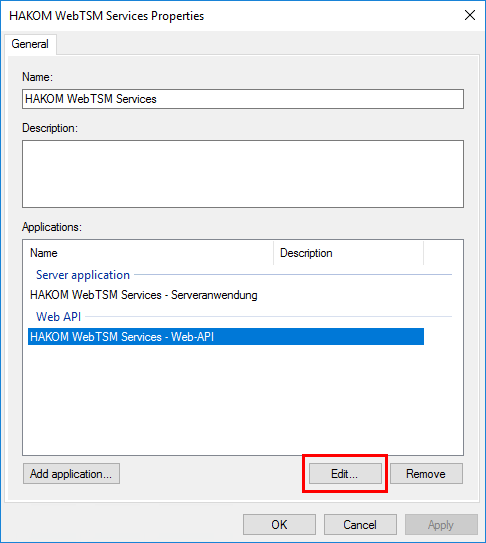Click the dialog title bar text
The width and height of the screenshot is (486, 543).
click(107, 16)
